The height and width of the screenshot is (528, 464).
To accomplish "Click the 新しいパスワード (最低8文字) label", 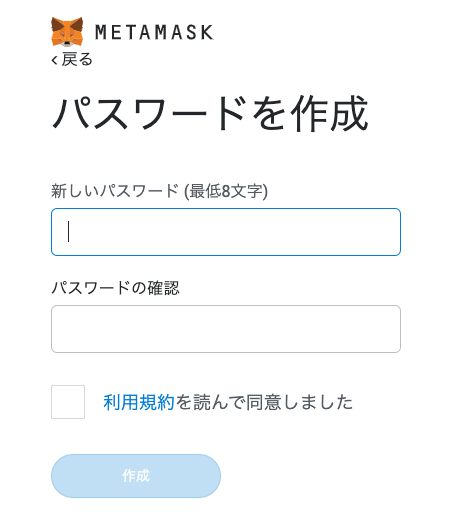I will 160,191.
